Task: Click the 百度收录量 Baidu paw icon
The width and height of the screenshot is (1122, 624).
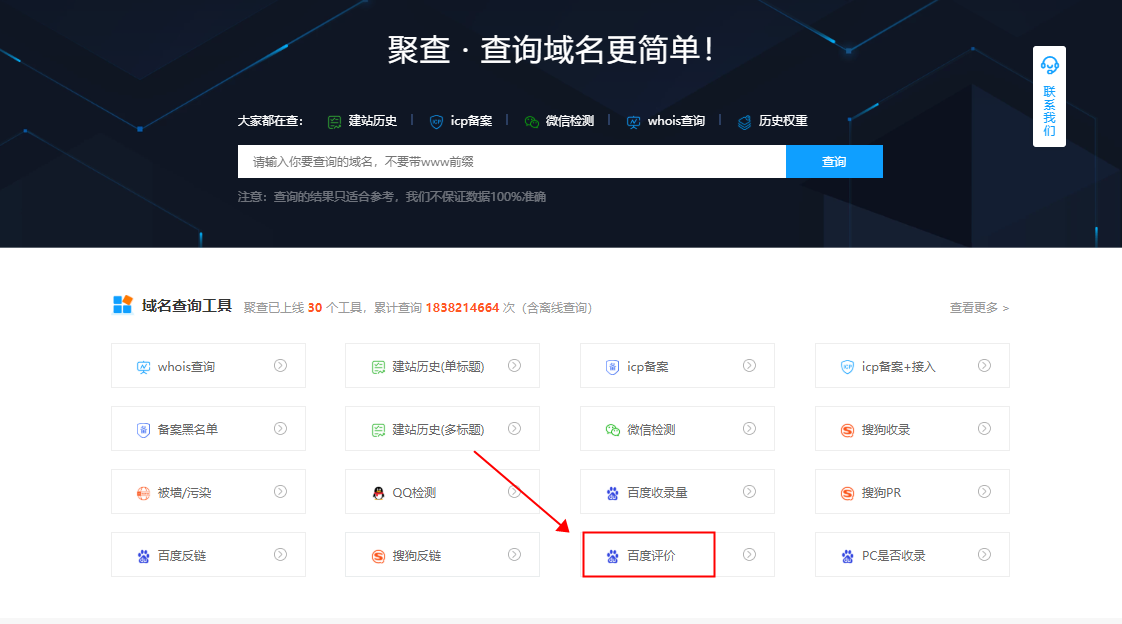Action: 612,491
